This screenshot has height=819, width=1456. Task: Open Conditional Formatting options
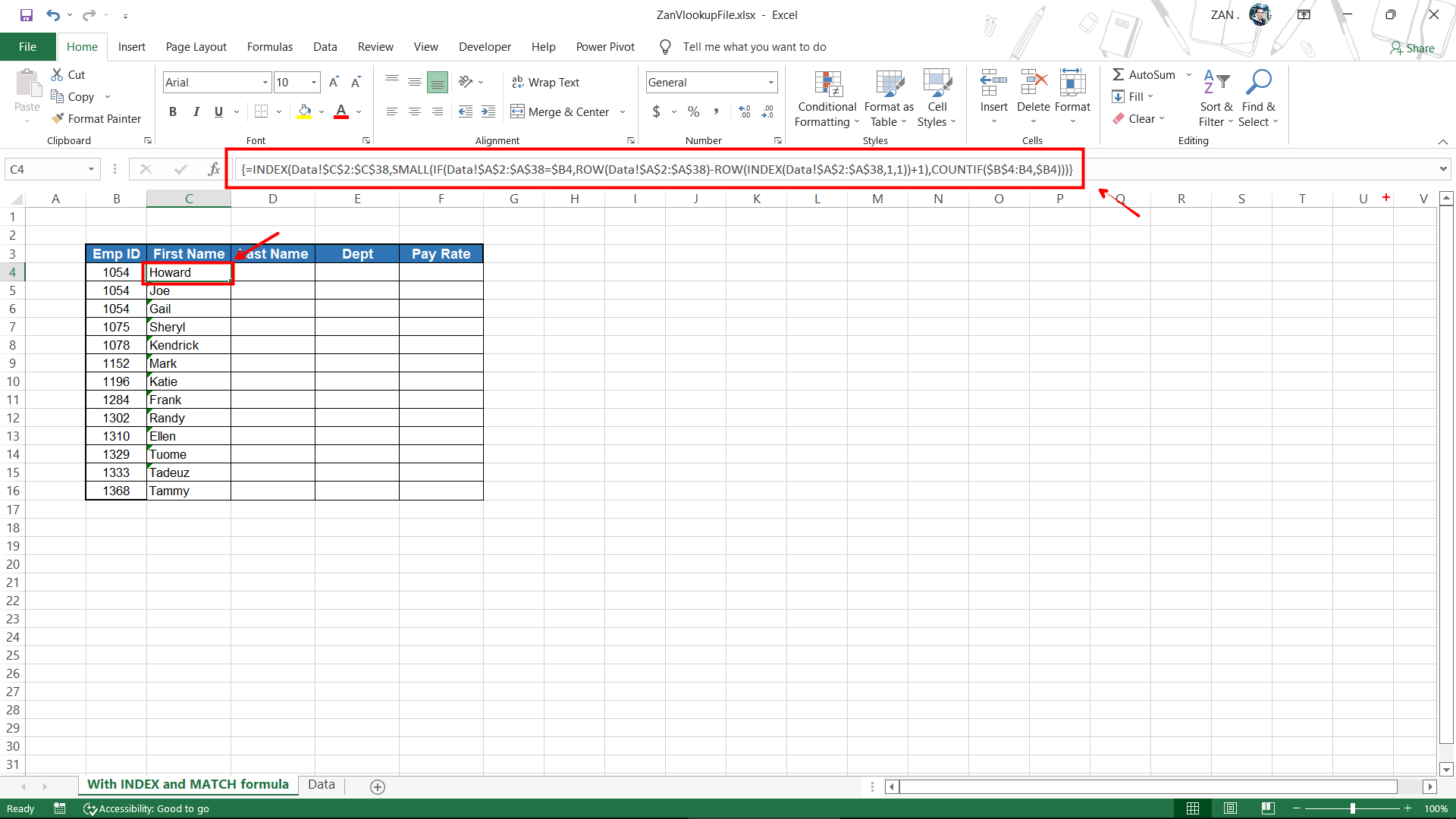[826, 97]
